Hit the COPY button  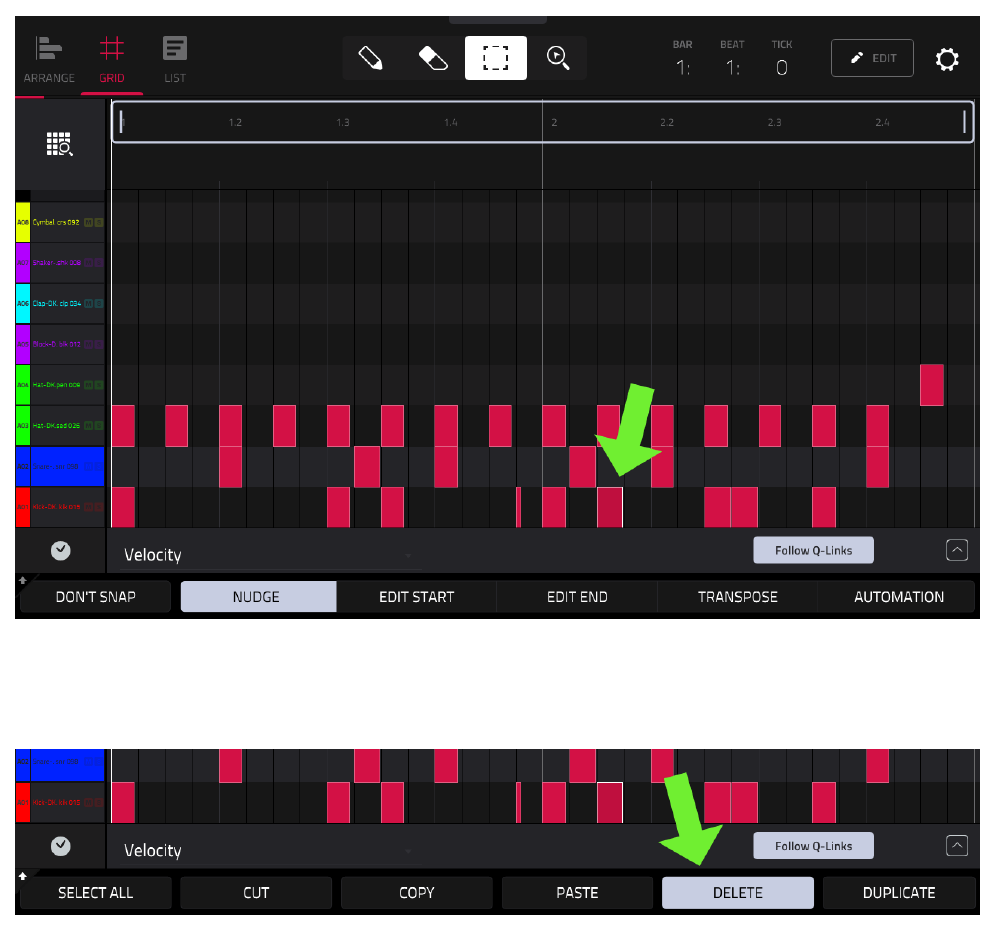tap(417, 893)
